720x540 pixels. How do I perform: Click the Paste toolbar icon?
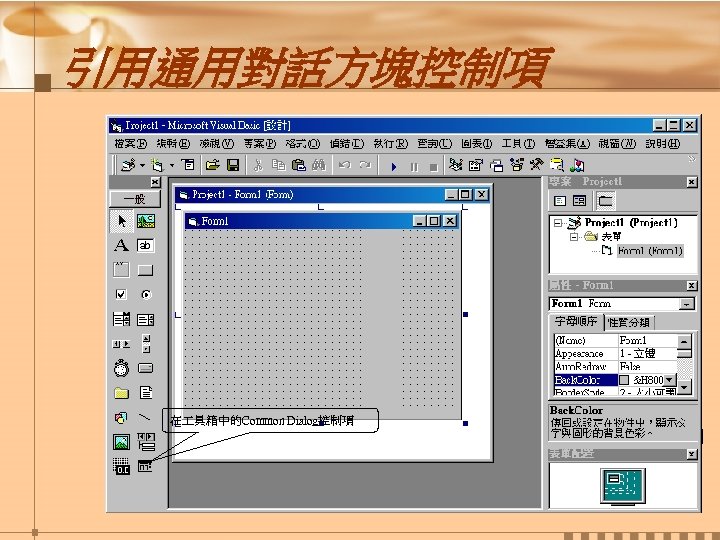[x=298, y=165]
